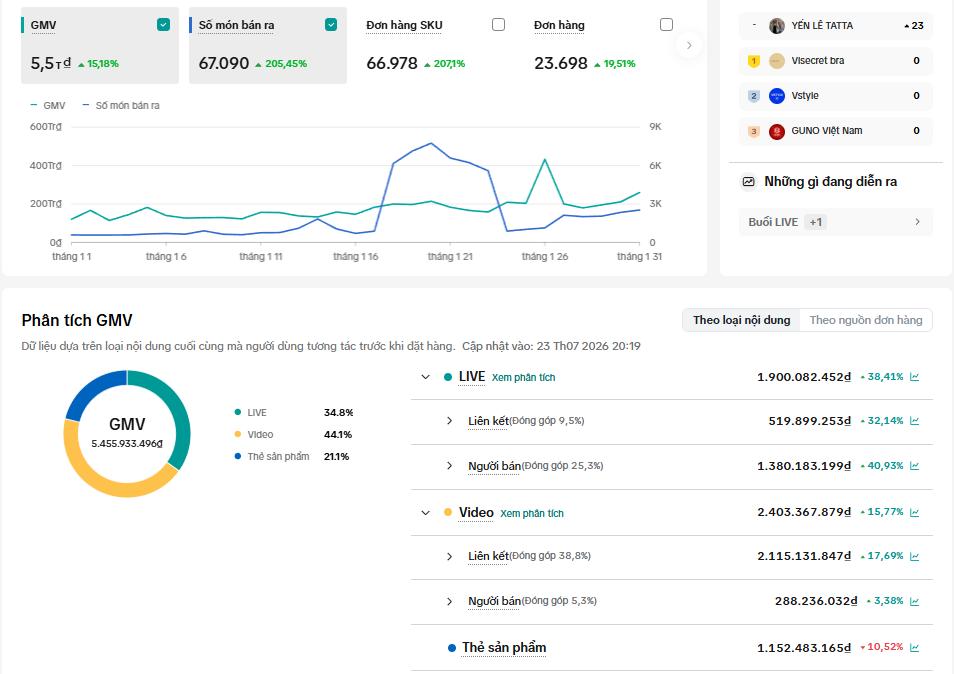Enable the Đơn hàng SKU checkbox
This screenshot has height=674, width=954.
point(498,24)
